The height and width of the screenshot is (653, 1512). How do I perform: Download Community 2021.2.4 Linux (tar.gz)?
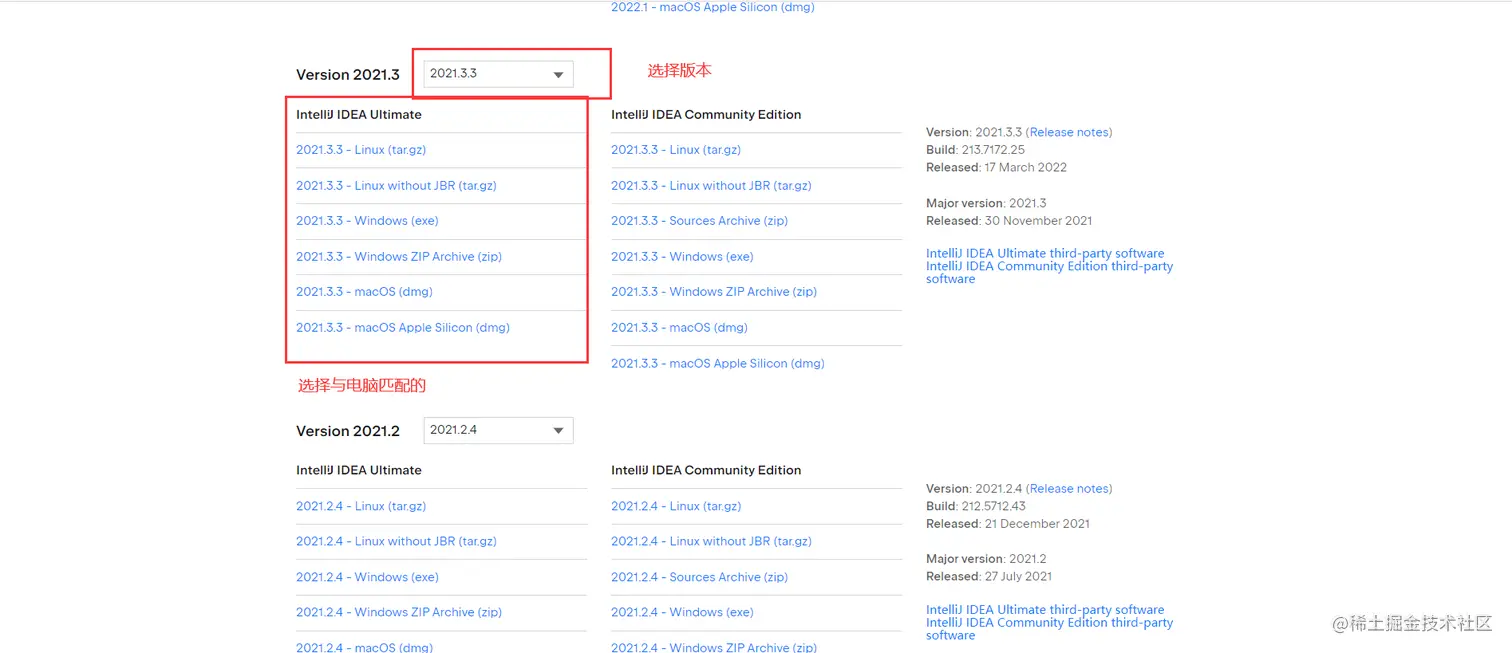[x=676, y=506]
